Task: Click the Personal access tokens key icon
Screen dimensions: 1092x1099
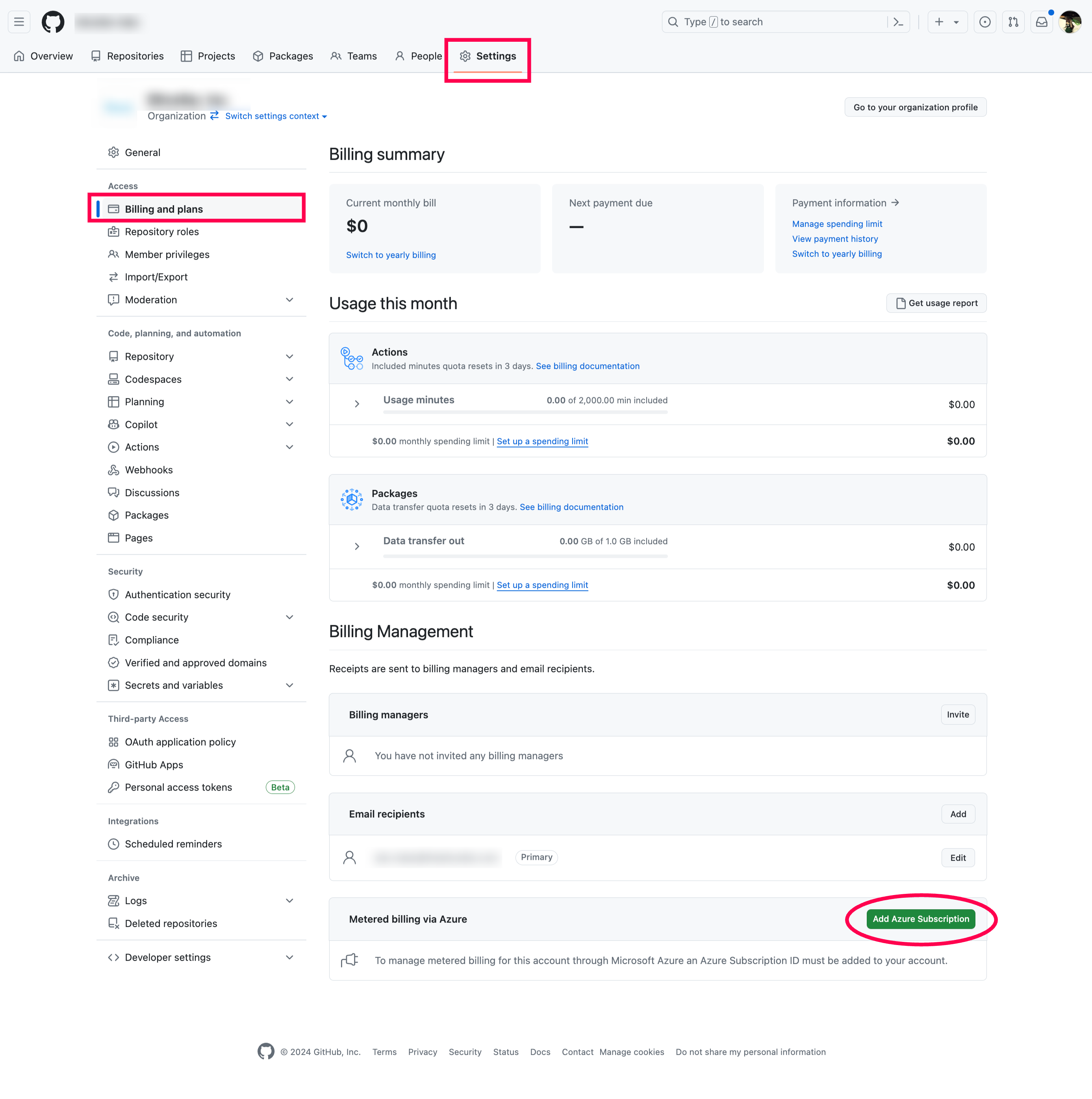Action: pyautogui.click(x=114, y=787)
